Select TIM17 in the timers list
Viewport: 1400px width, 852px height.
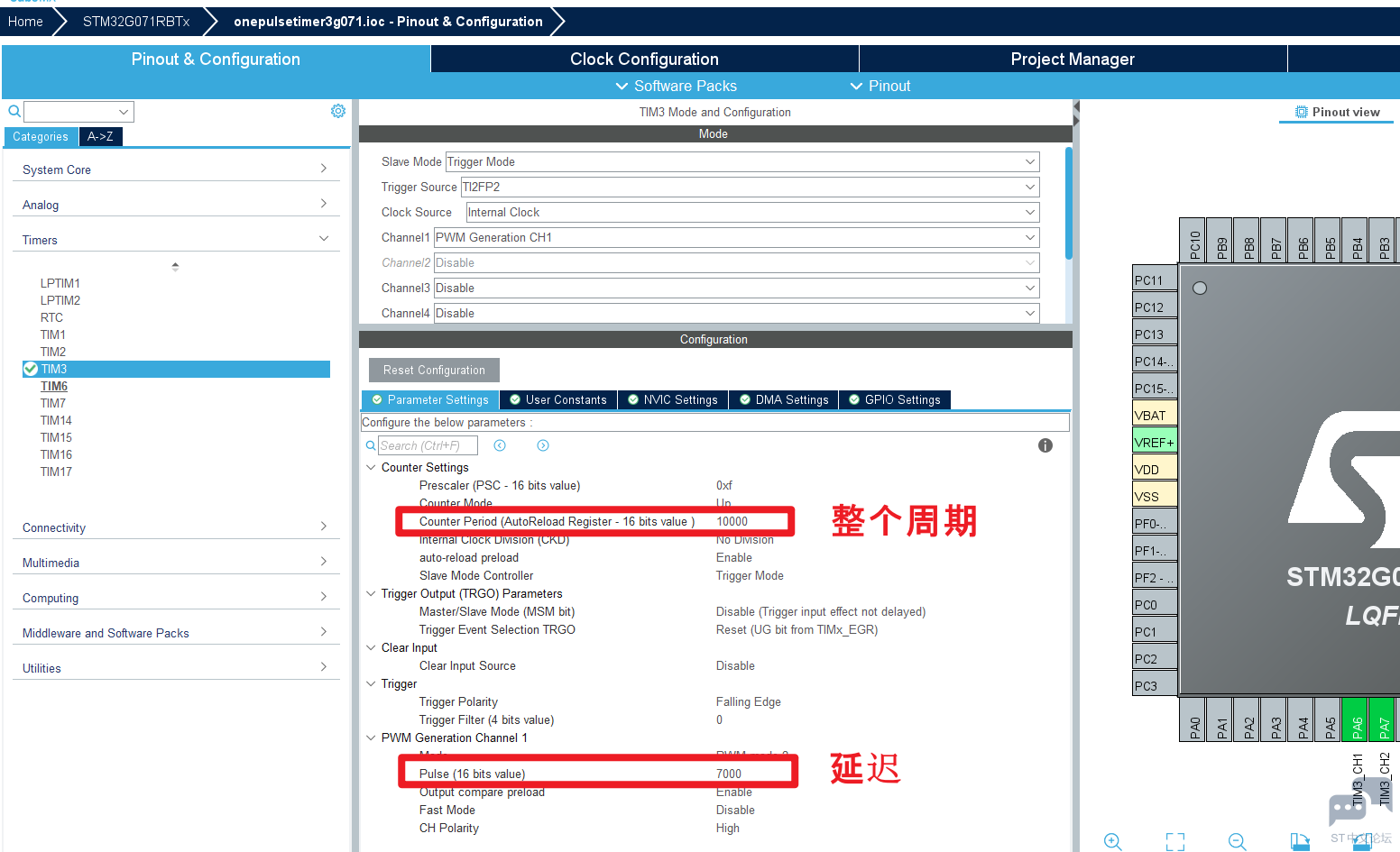pos(56,472)
